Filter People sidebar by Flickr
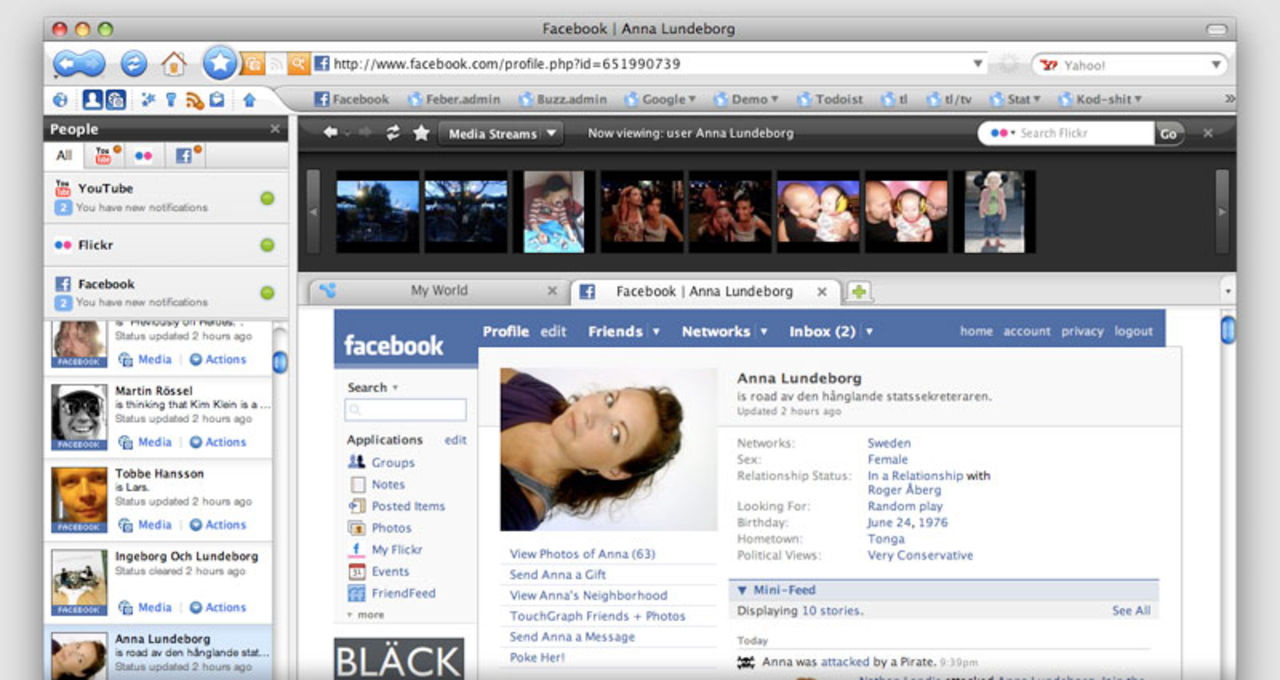This screenshot has height=680, width=1280. click(144, 155)
